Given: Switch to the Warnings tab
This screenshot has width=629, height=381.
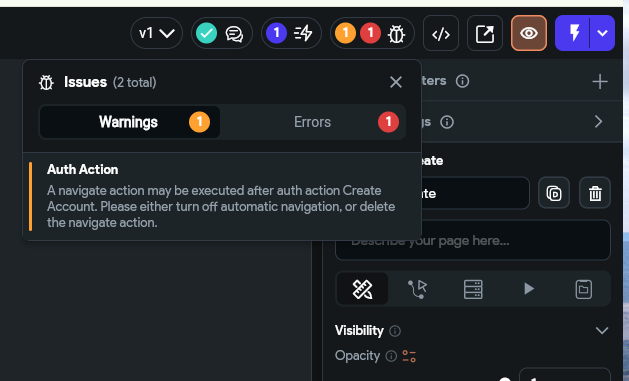Looking at the screenshot, I should click(130, 122).
